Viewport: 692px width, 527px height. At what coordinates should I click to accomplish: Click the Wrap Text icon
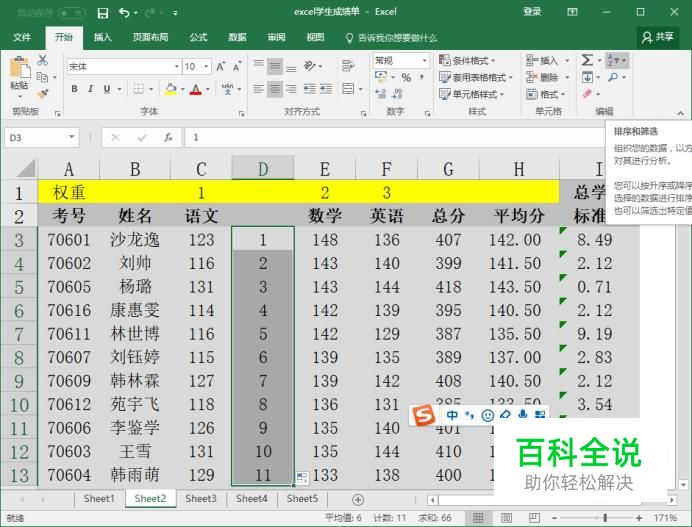tap(348, 66)
